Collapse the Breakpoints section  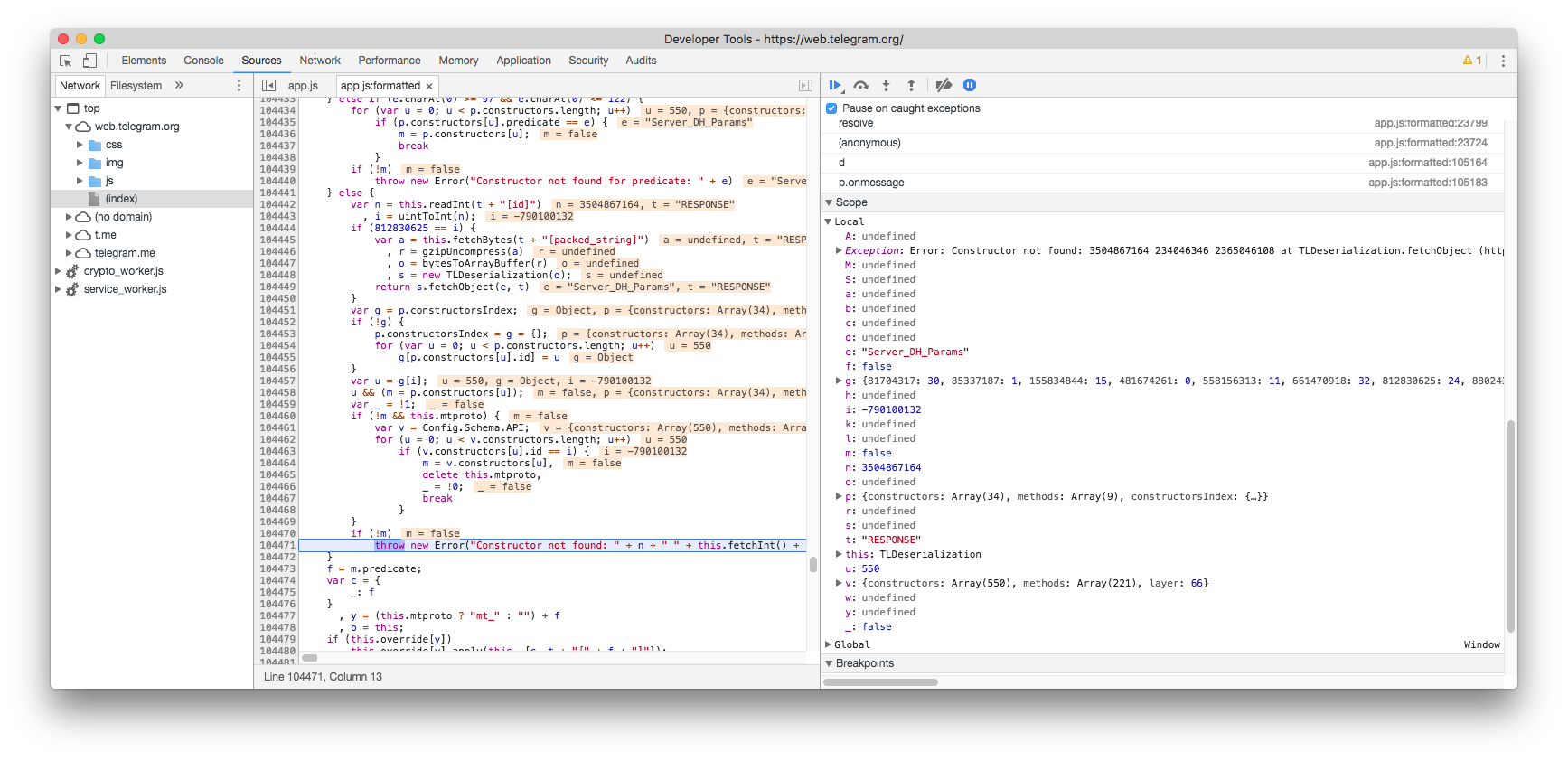coord(829,663)
